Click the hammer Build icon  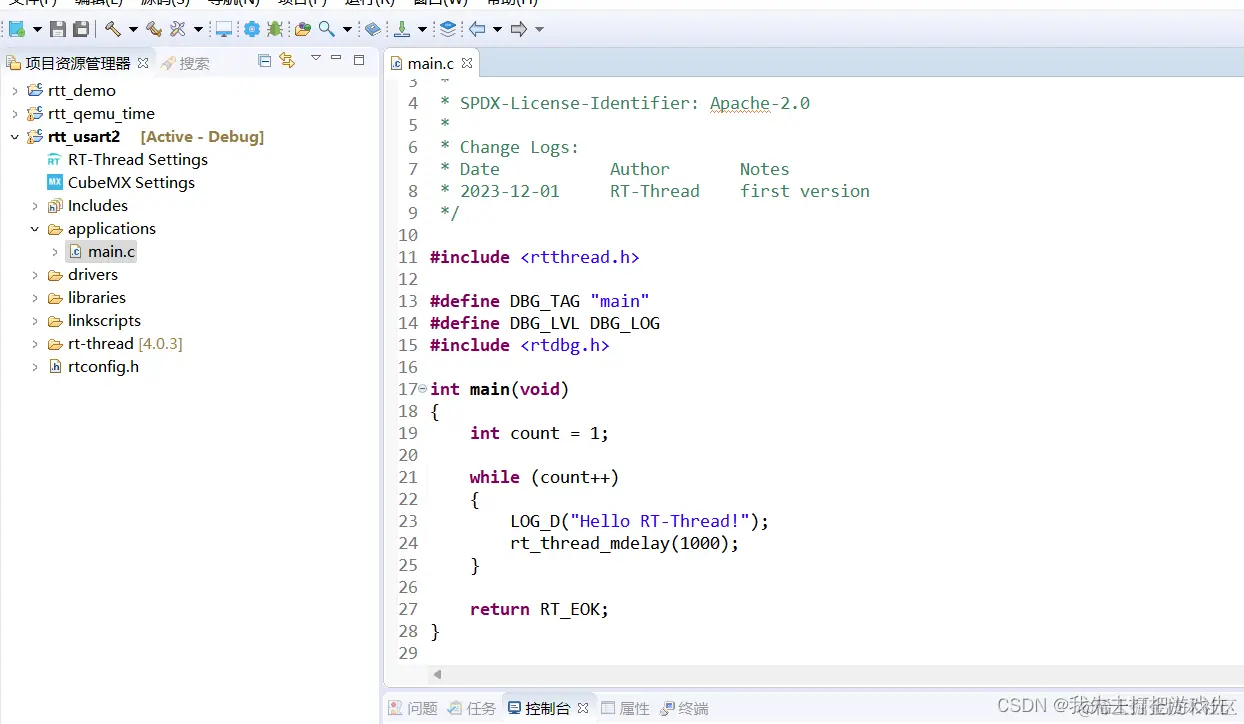[x=113, y=29]
